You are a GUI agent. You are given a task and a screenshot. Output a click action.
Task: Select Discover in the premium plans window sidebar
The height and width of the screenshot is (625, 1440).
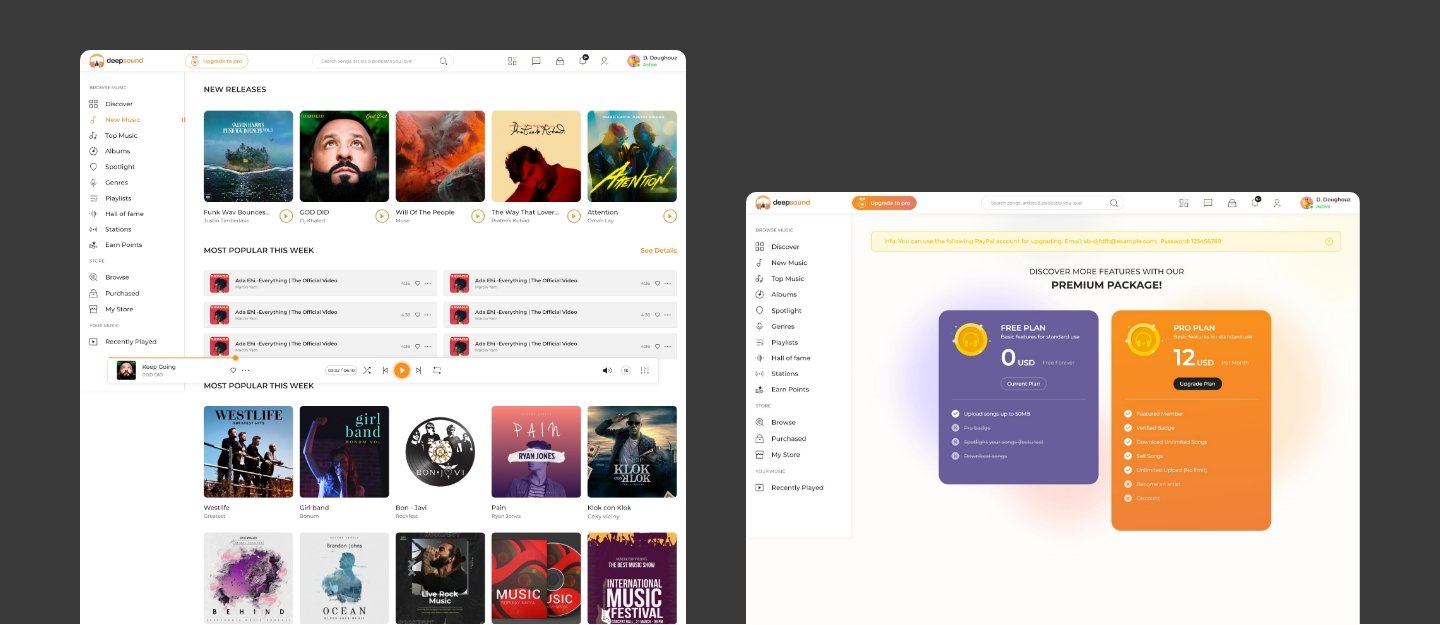pyautogui.click(x=778, y=247)
